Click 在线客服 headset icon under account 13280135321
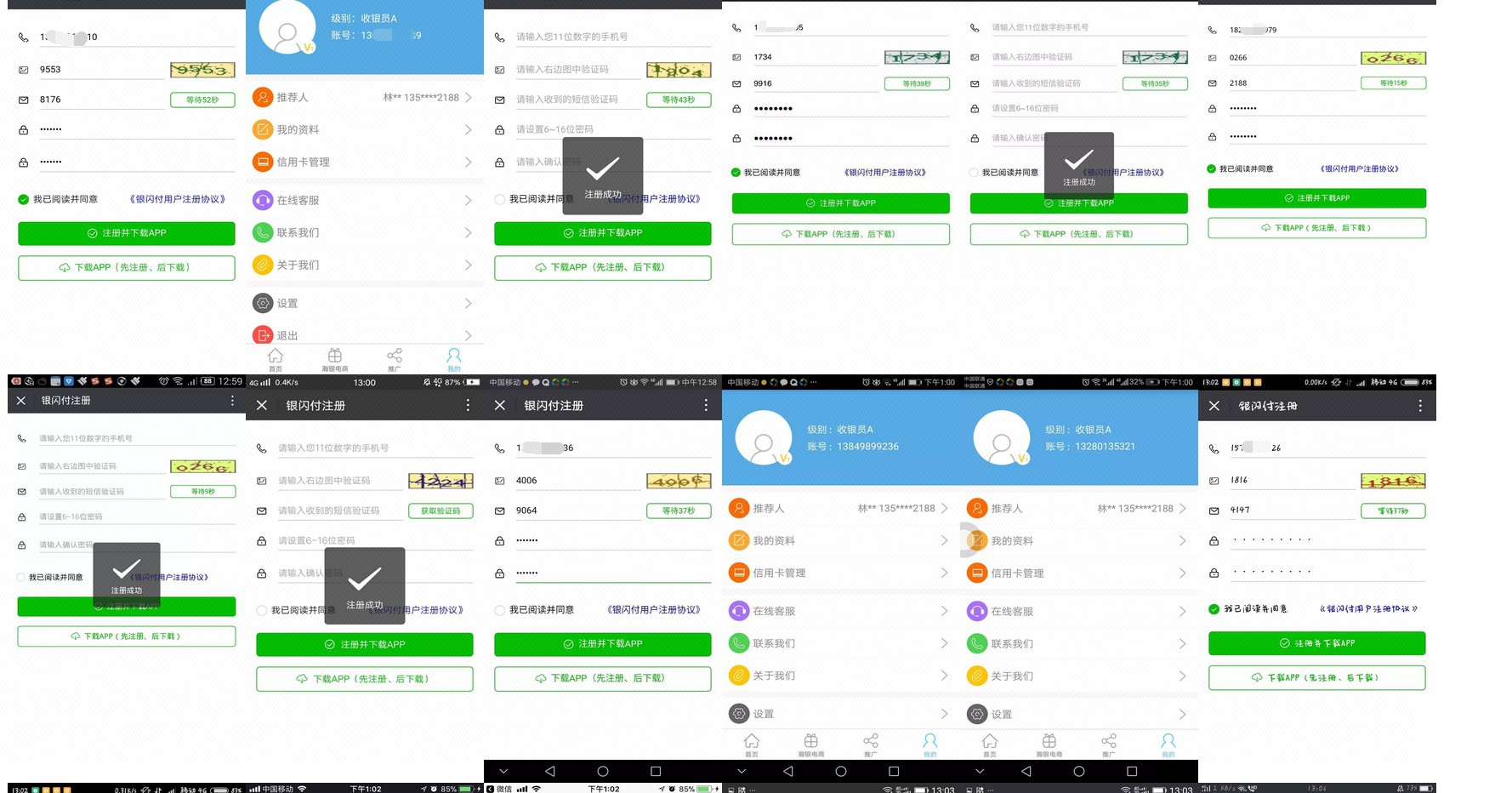The image size is (1512, 793). [977, 611]
